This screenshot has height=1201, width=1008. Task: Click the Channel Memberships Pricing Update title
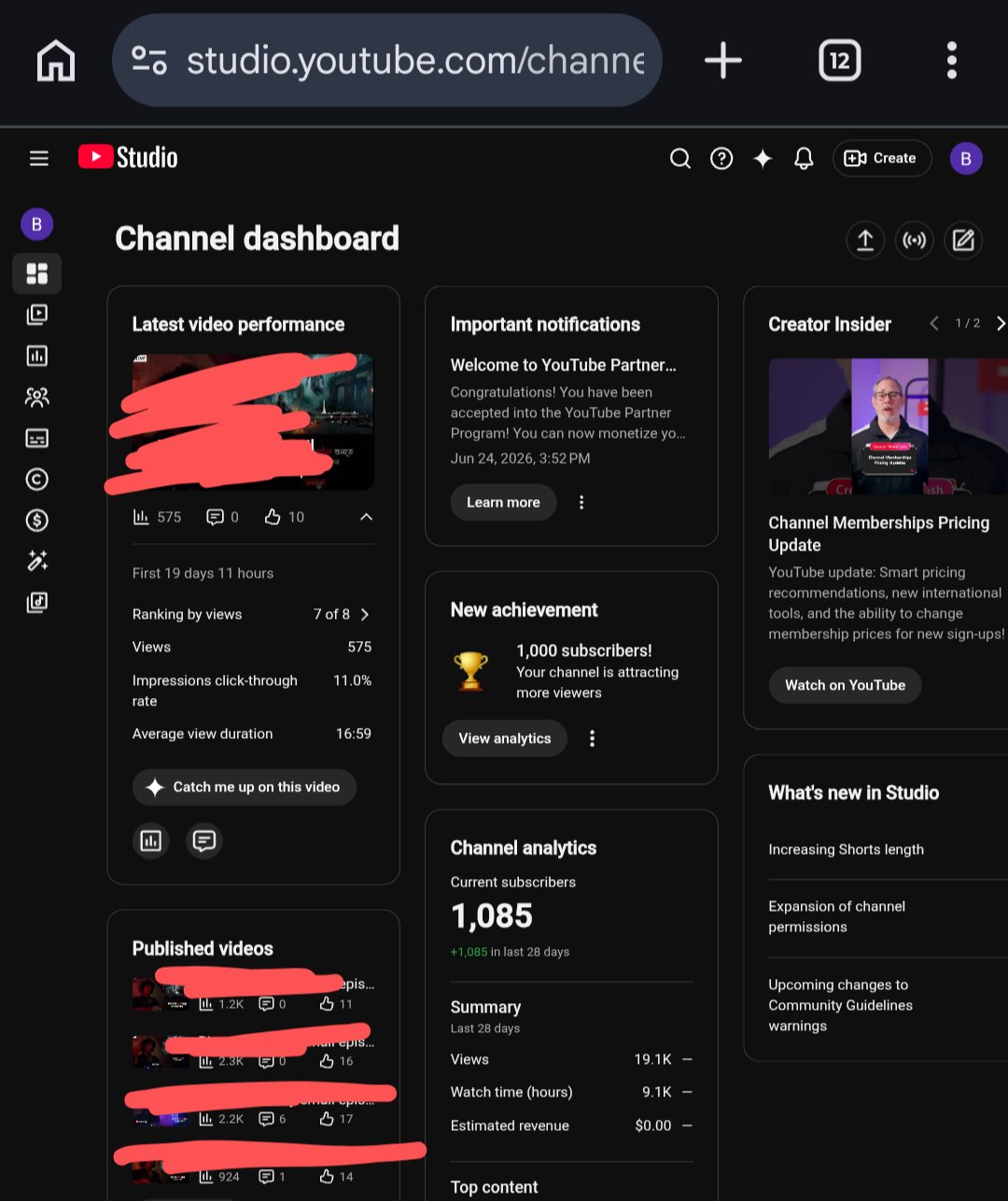pos(879,534)
